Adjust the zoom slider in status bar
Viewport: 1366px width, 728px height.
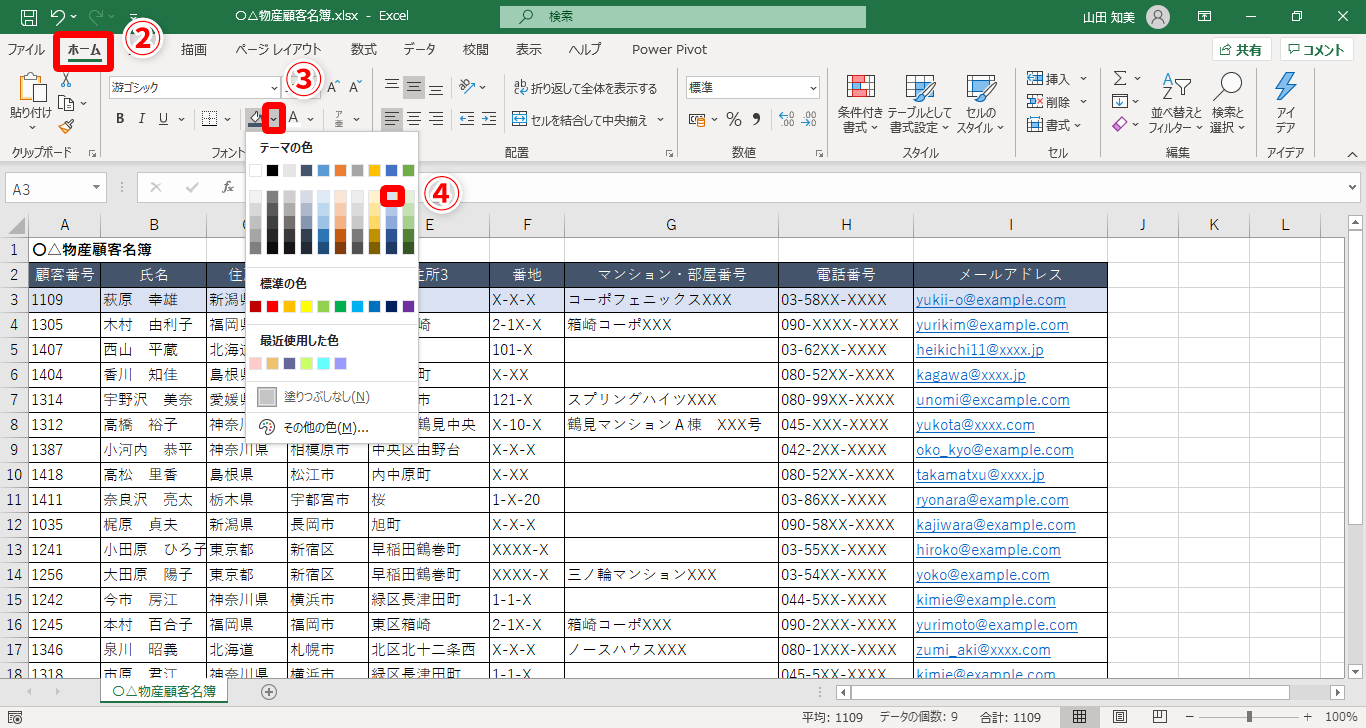point(1249,716)
